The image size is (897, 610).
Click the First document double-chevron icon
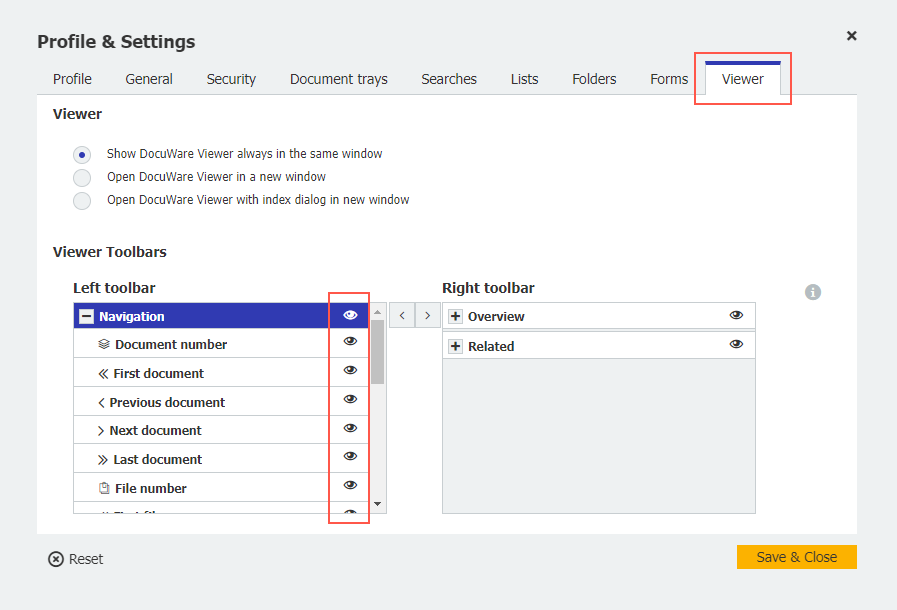(103, 374)
